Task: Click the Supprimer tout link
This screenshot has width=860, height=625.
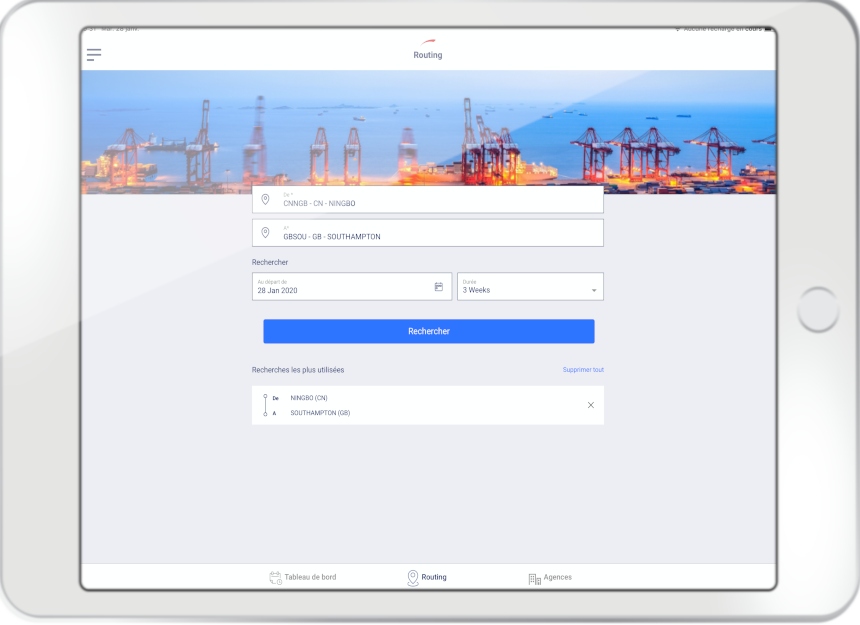Action: (583, 370)
